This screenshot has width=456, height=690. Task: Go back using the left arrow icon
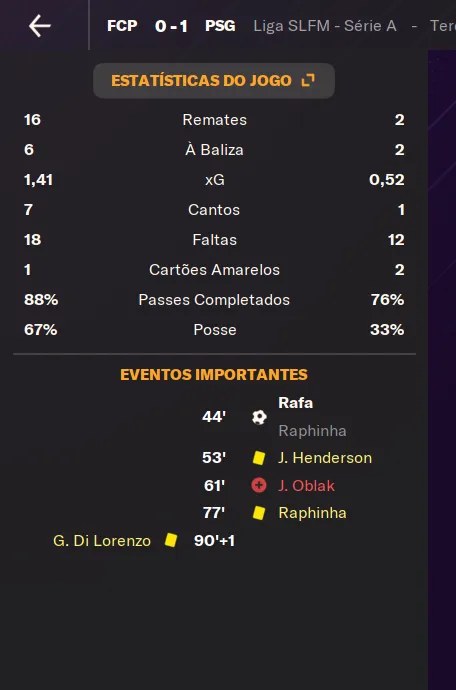(x=40, y=26)
